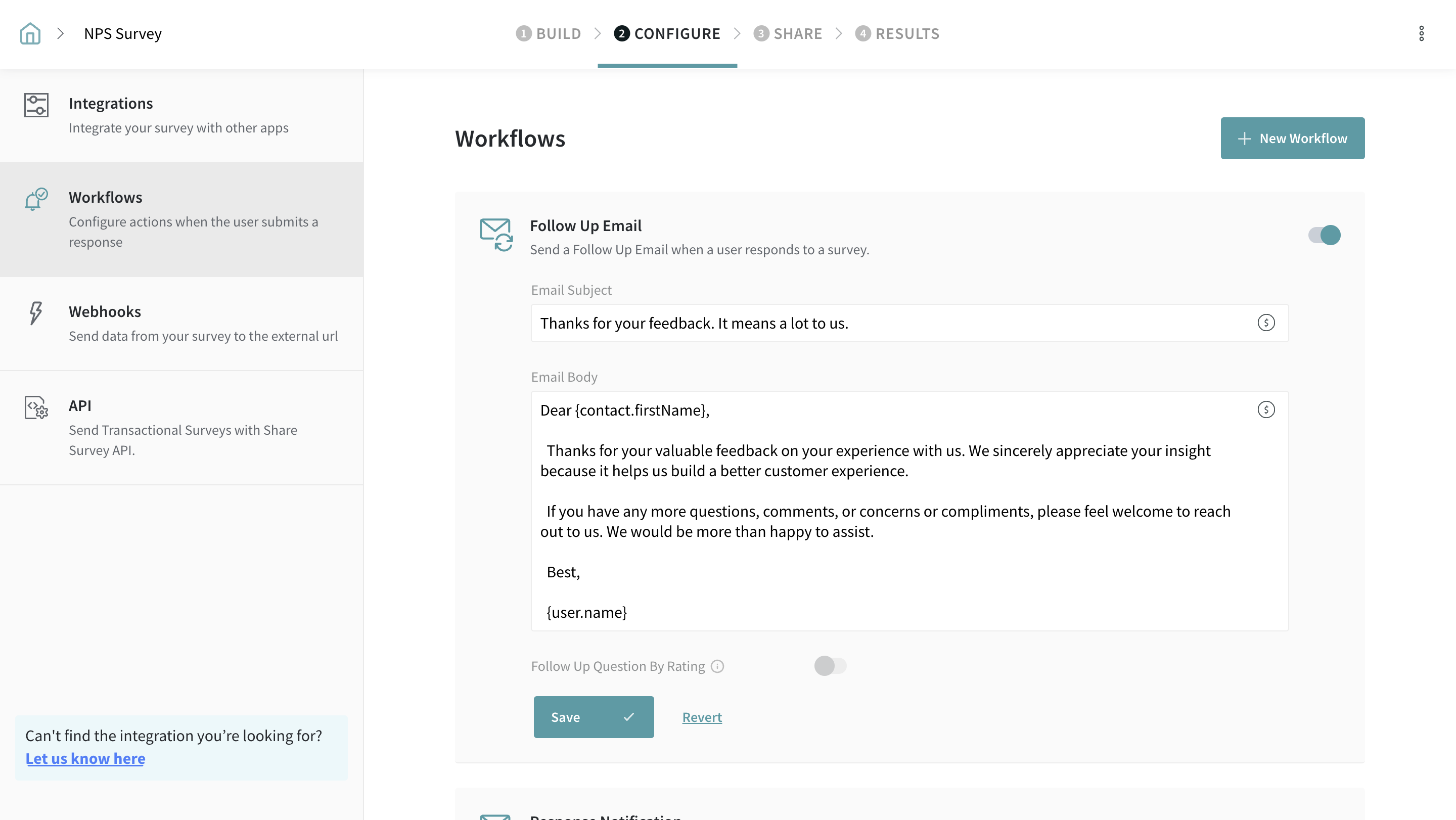Image resolution: width=1456 pixels, height=820 pixels.
Task: Open the three-dot more options menu
Action: [1421, 33]
